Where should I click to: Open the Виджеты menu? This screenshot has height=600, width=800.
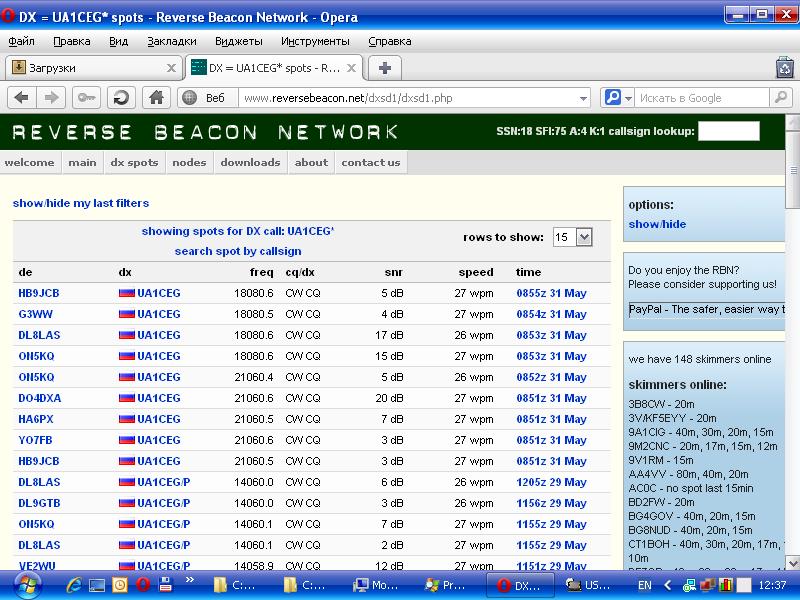pyautogui.click(x=239, y=41)
